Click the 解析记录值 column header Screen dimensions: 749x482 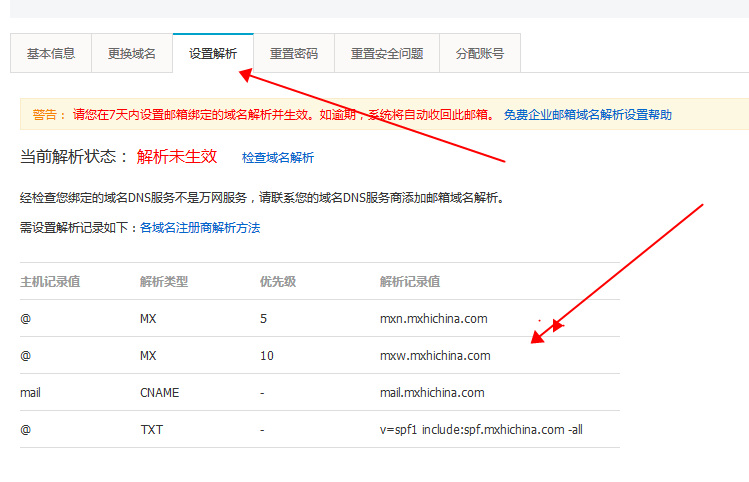click(x=410, y=282)
